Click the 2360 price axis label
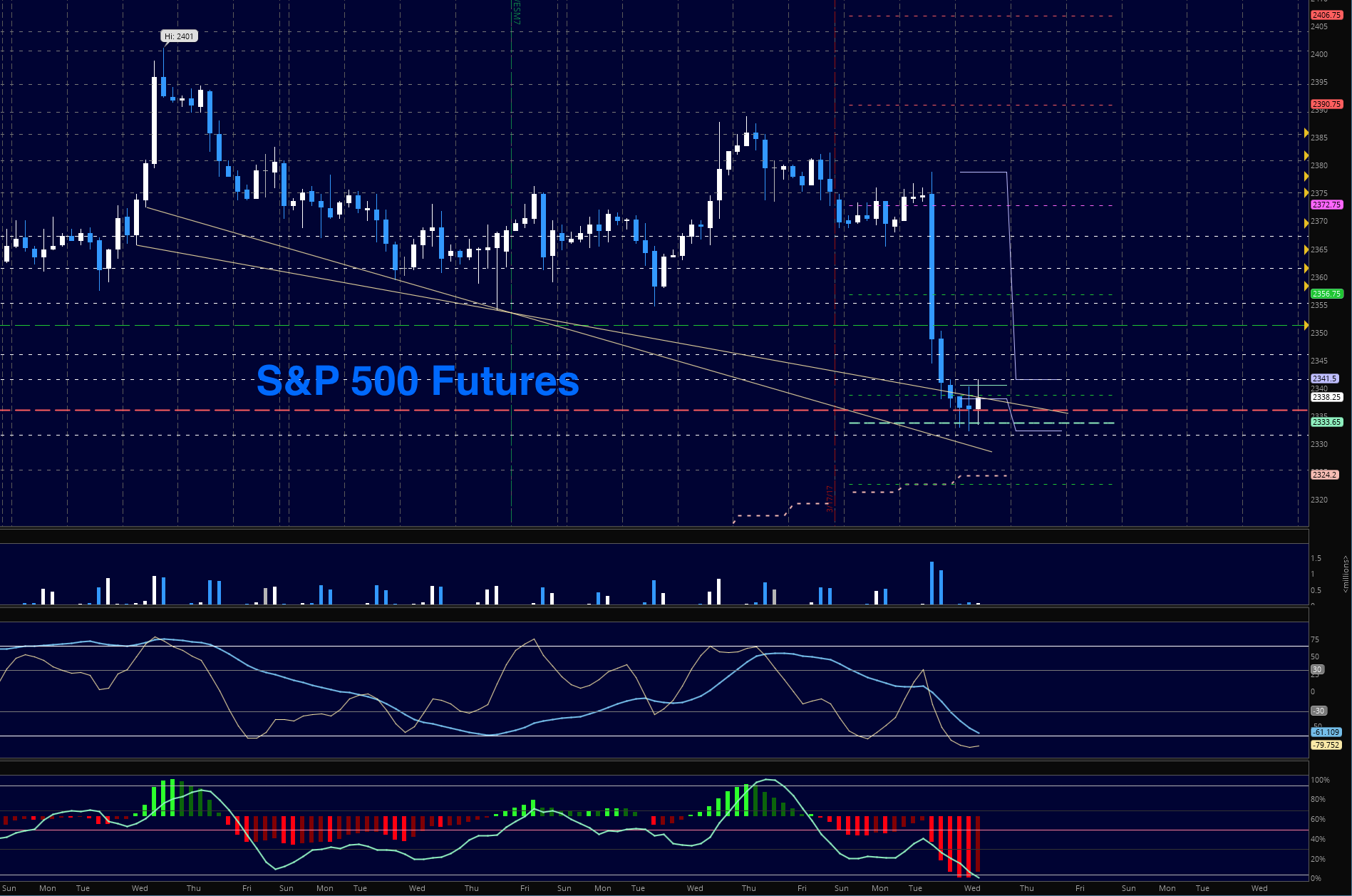Image resolution: width=1352 pixels, height=896 pixels. point(1319,277)
